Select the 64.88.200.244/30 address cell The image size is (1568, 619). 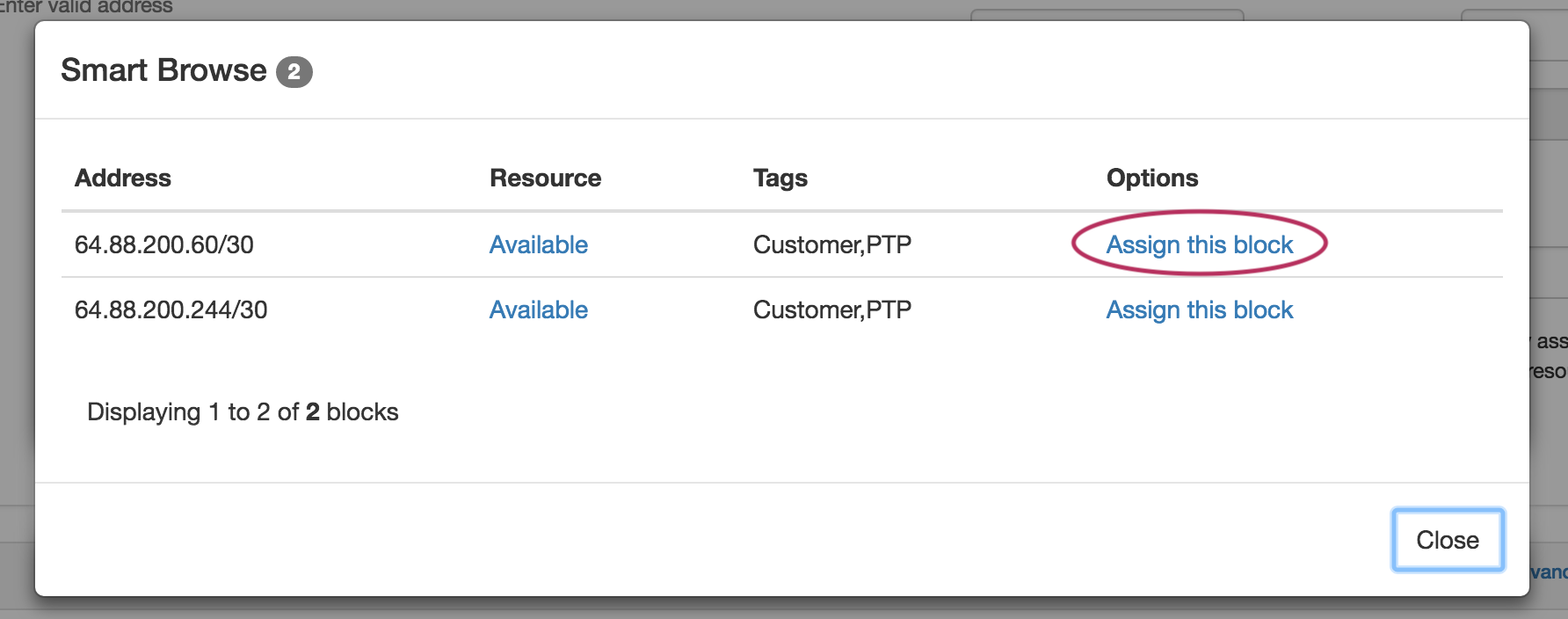171,310
